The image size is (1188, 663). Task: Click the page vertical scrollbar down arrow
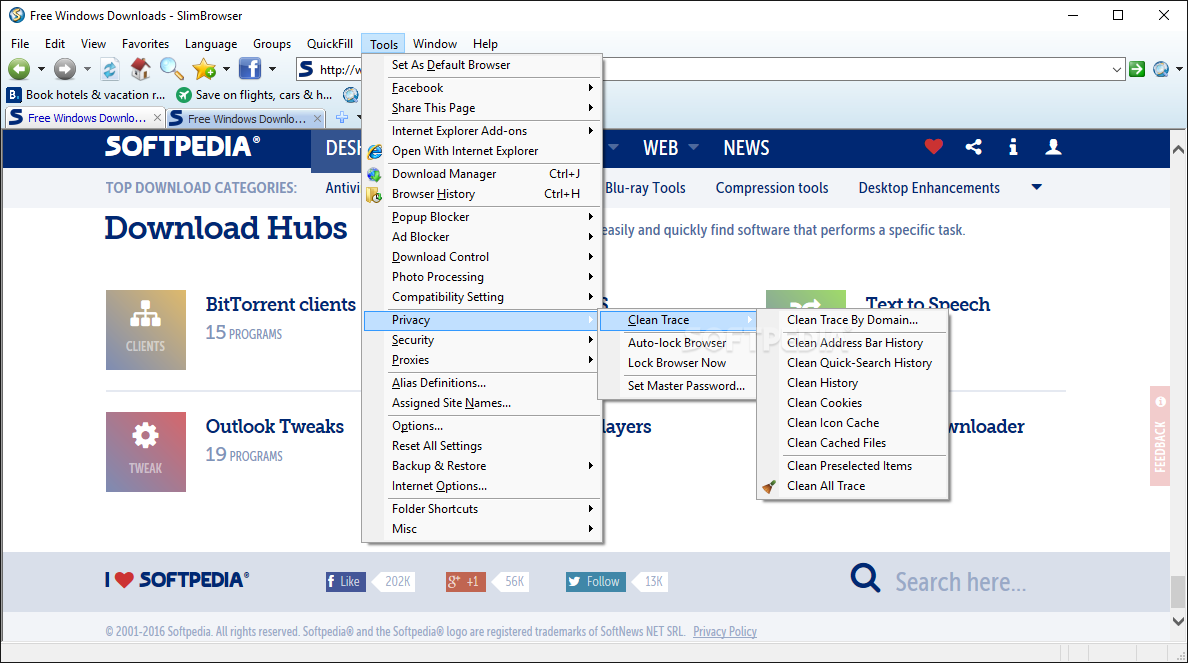point(1178,621)
